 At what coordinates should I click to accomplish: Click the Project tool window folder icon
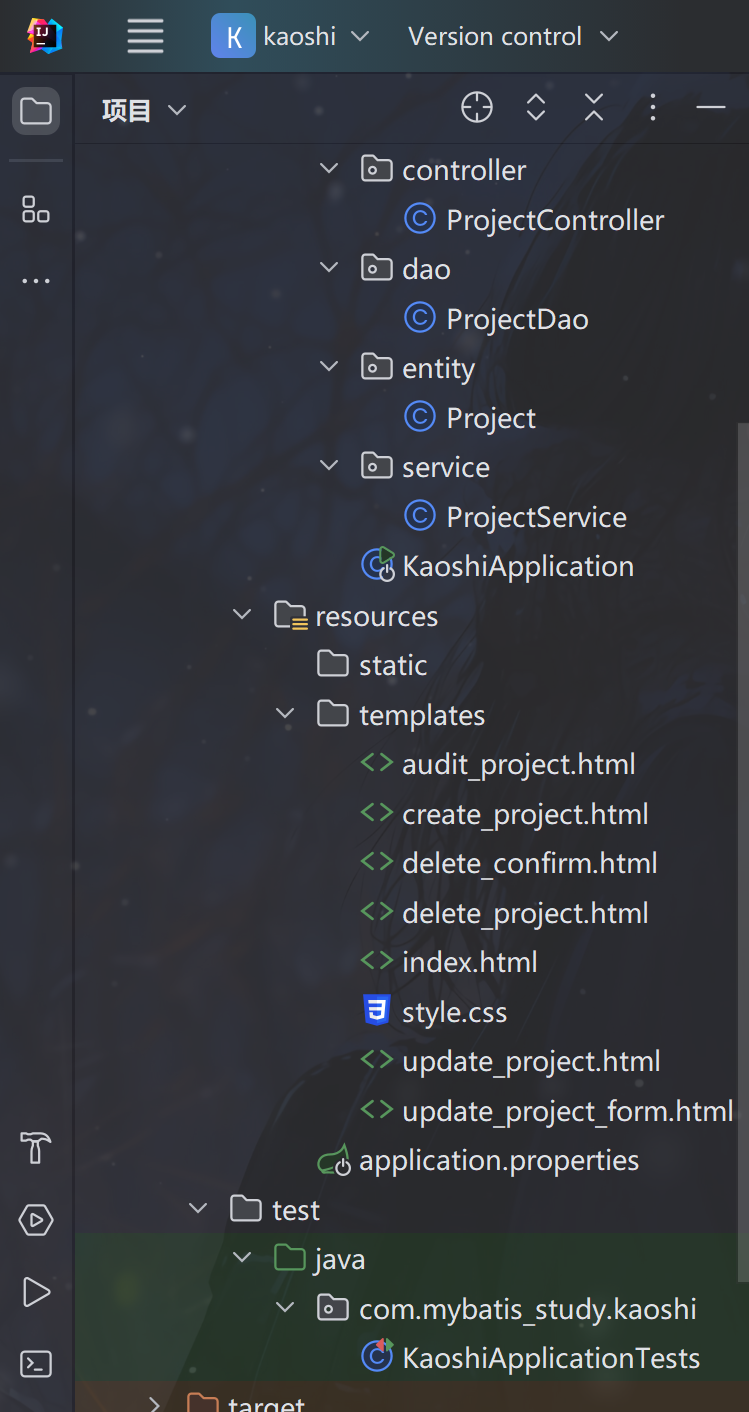(x=36, y=111)
